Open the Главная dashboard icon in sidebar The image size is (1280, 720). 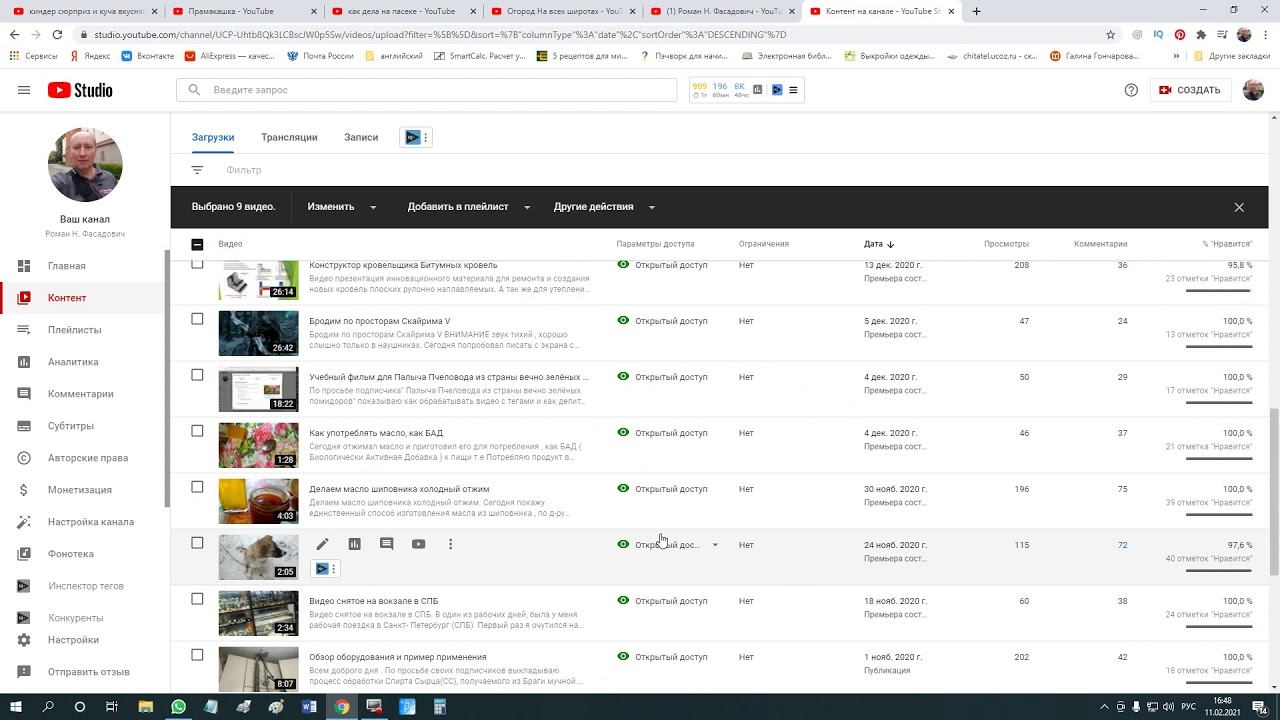(24, 266)
